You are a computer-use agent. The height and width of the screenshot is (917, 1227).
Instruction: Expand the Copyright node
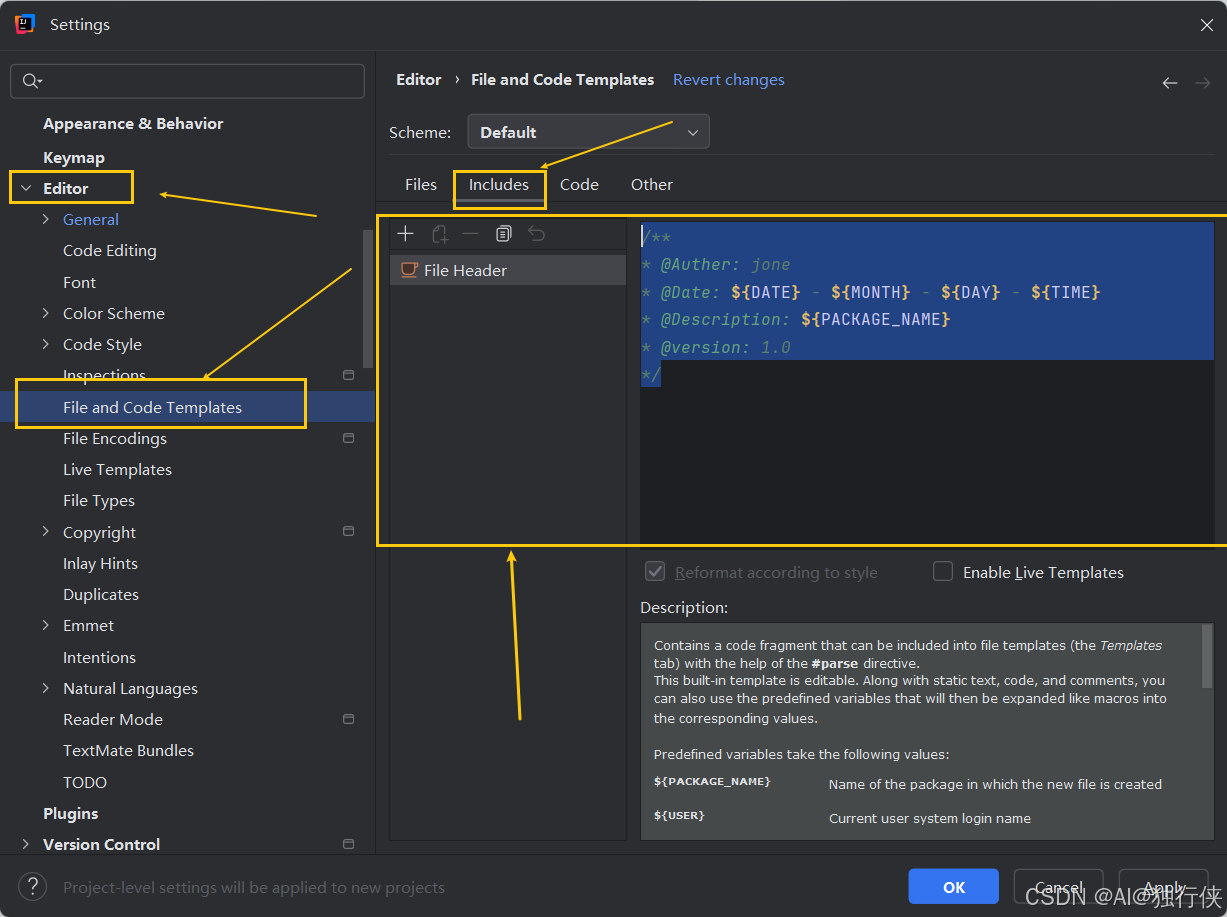[x=45, y=531]
